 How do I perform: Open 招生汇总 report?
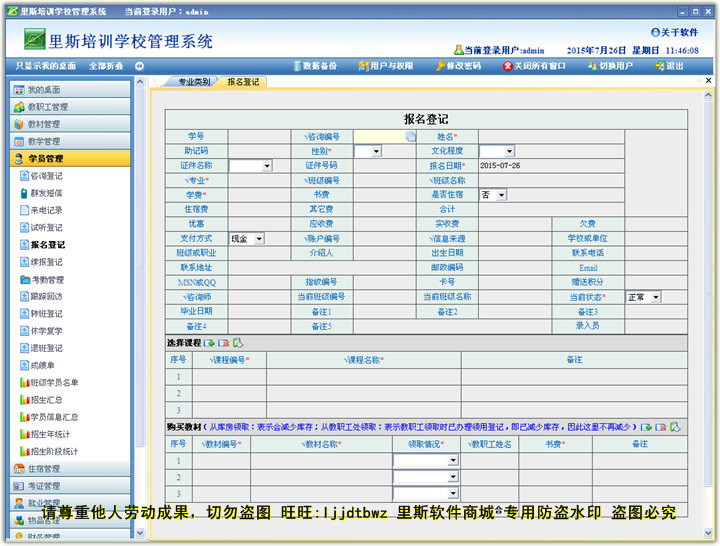point(41,400)
